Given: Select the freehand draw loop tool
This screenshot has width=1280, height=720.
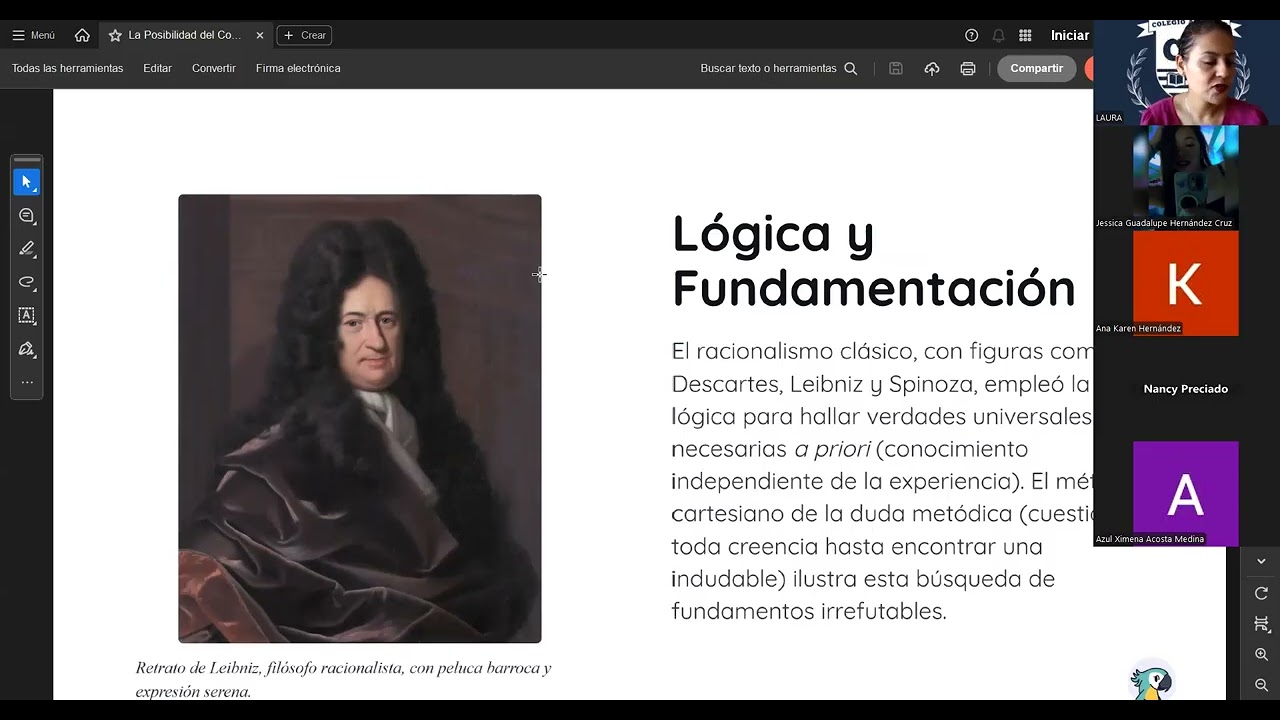Looking at the screenshot, I should [27, 282].
